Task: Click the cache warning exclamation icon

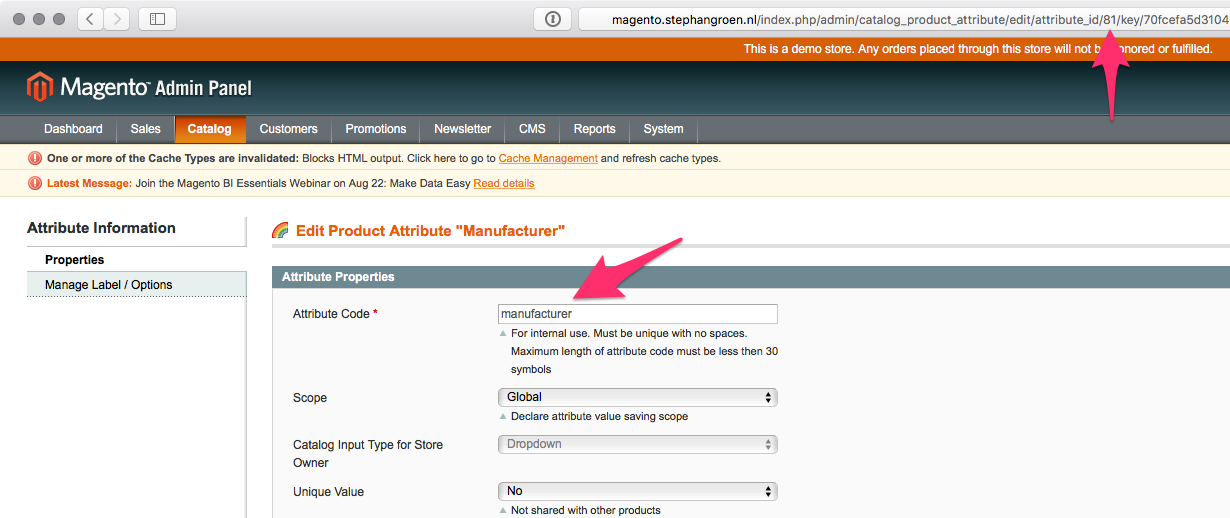Action: (35, 158)
